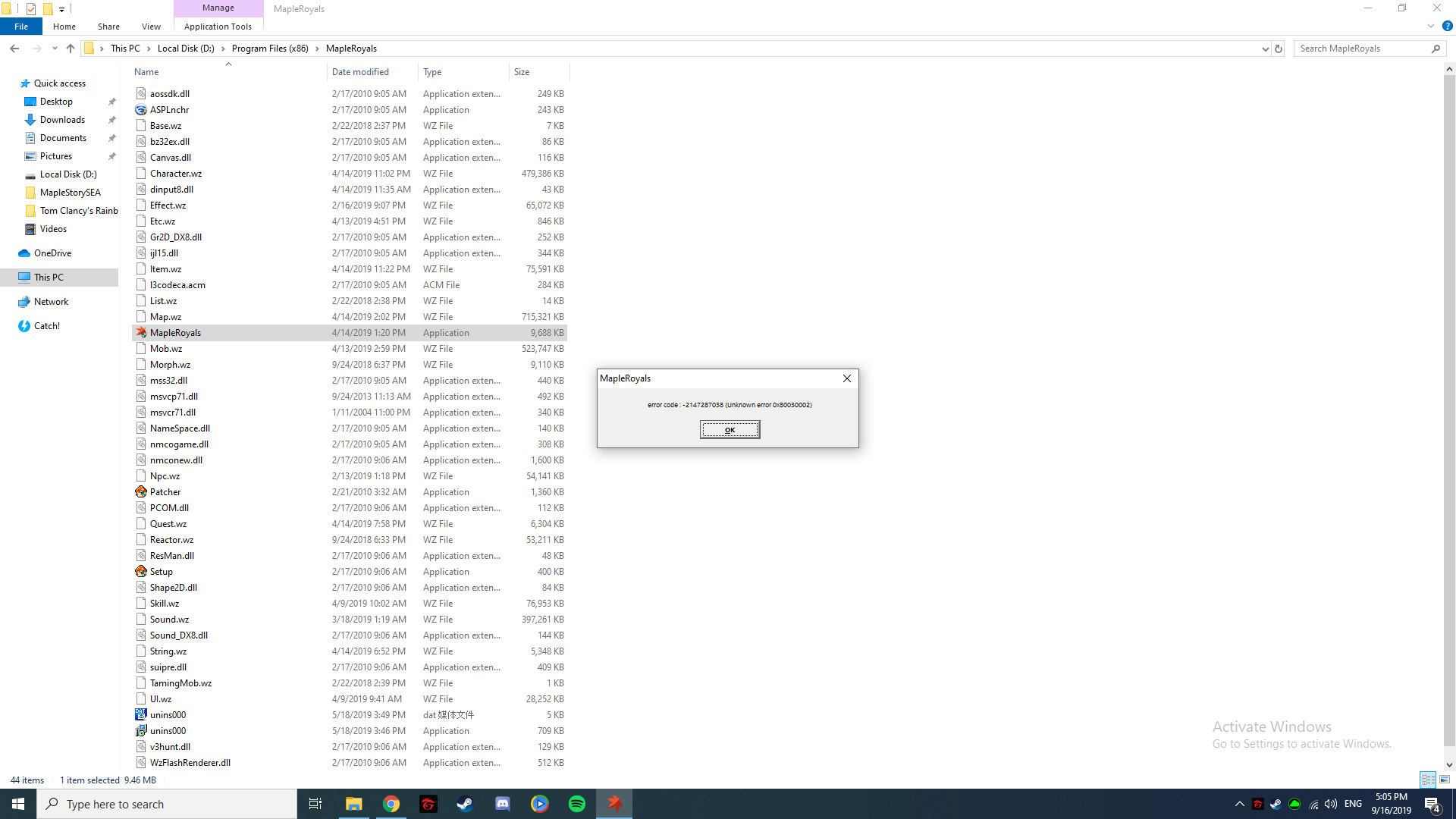Select OneDrive in navigation pane
The image size is (1456, 819).
(x=52, y=253)
